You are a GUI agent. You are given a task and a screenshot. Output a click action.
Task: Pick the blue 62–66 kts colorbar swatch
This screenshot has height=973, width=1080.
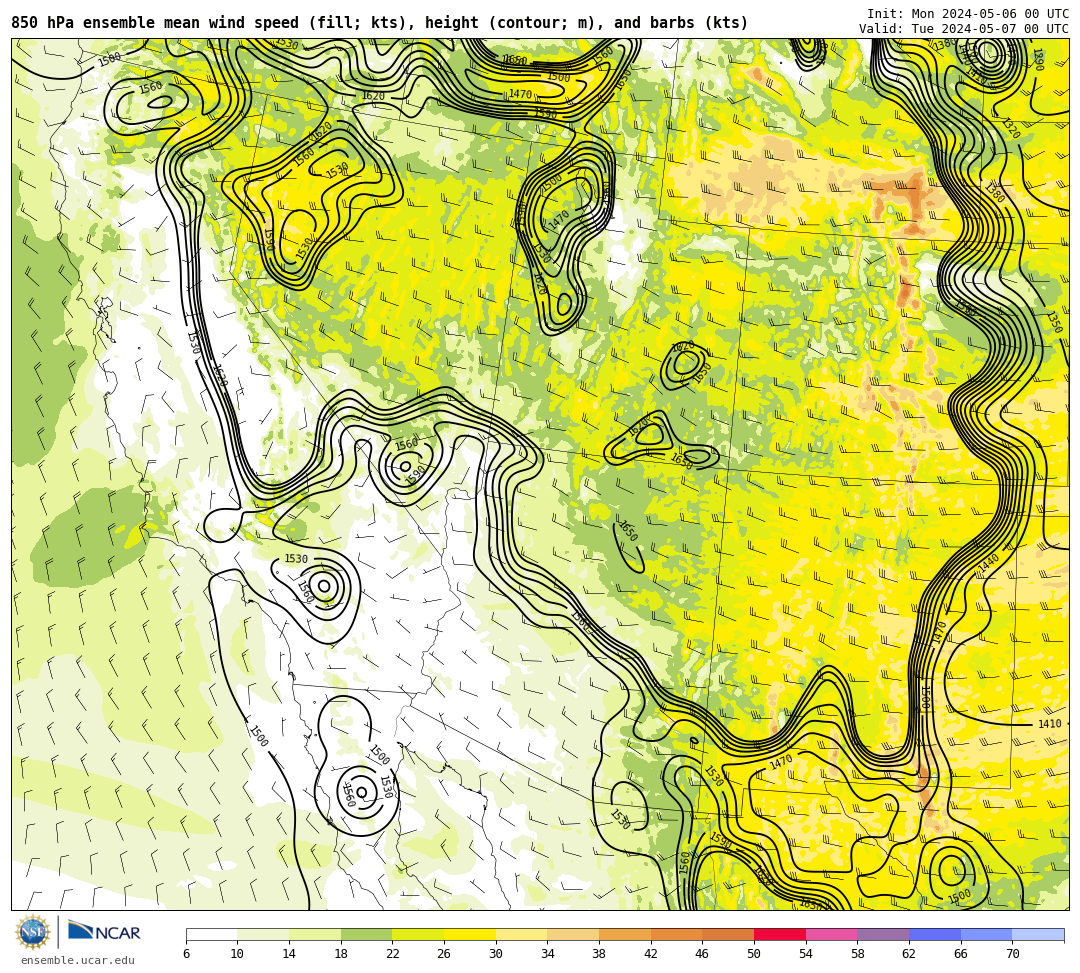[x=935, y=934]
